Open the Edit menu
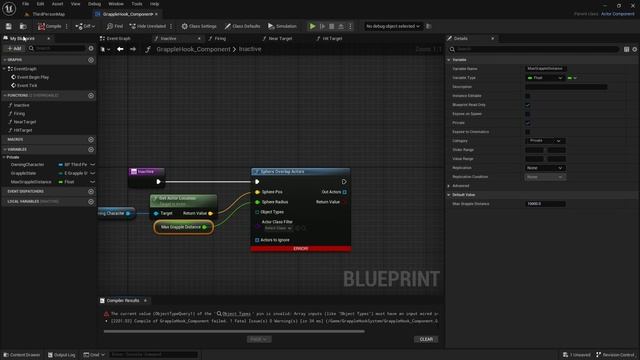This screenshot has height=360, width=640. tap(40, 4)
